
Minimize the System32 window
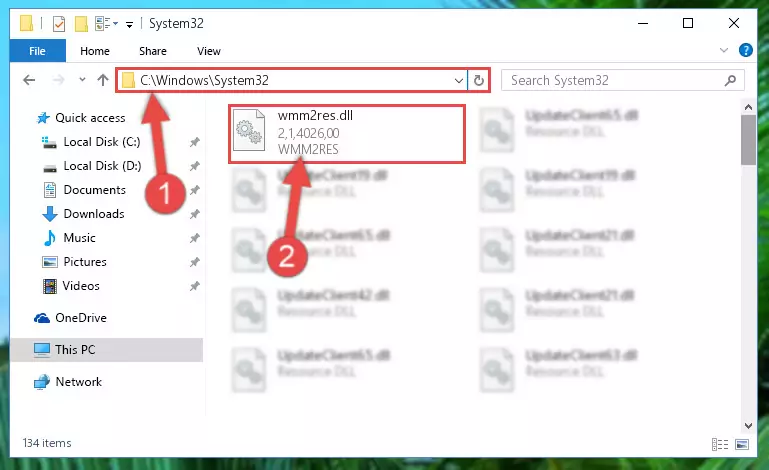coord(643,23)
